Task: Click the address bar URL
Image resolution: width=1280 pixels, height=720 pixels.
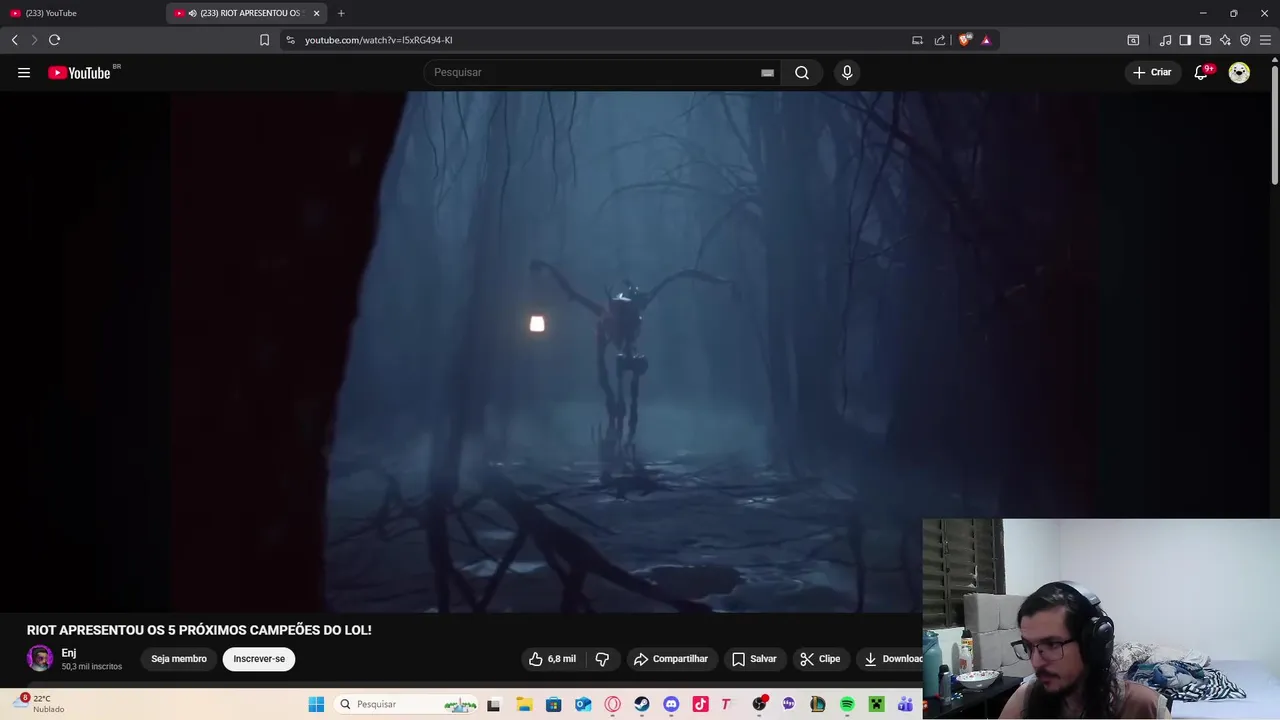Action: click(379, 40)
